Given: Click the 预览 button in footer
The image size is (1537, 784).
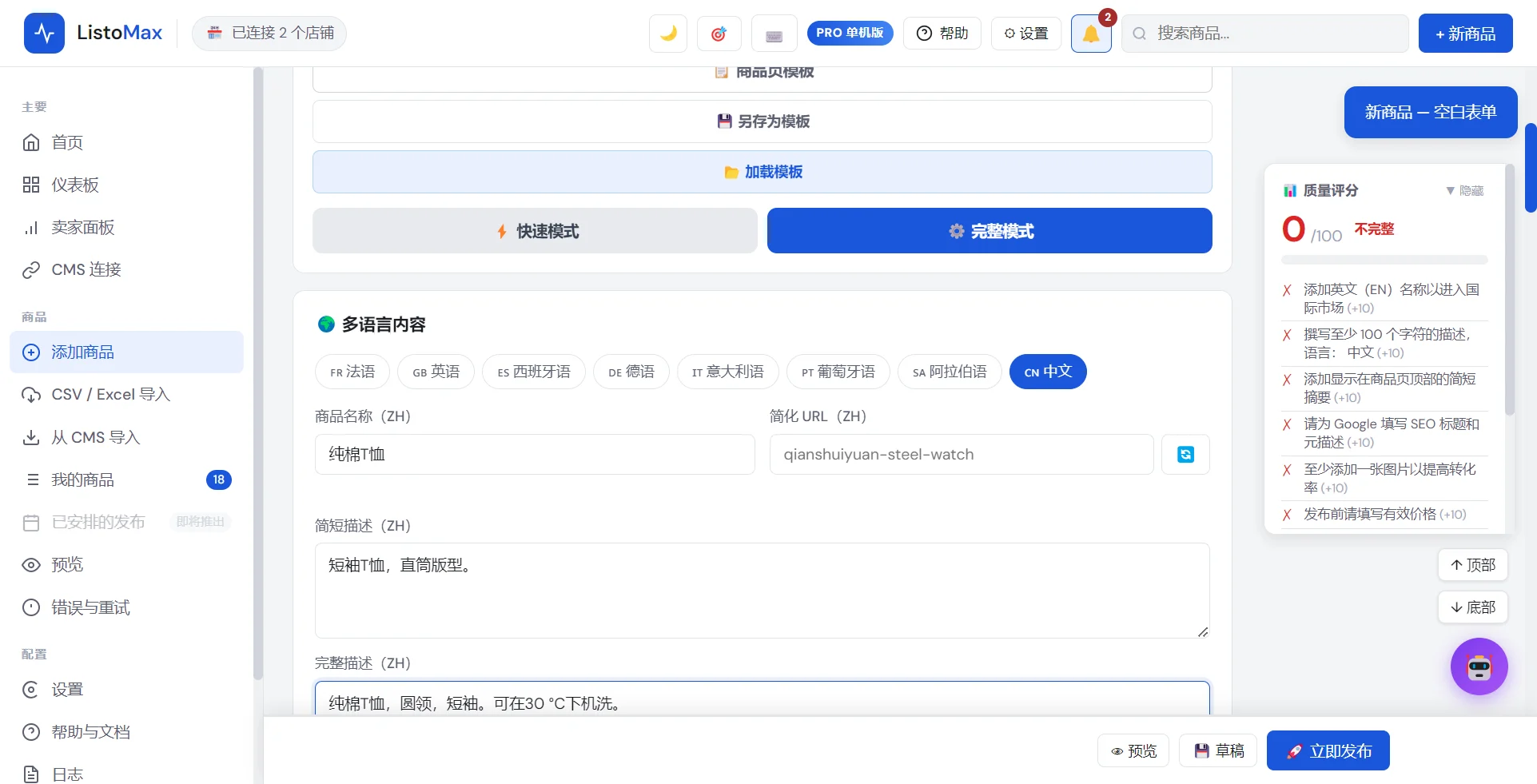Looking at the screenshot, I should (x=1133, y=750).
